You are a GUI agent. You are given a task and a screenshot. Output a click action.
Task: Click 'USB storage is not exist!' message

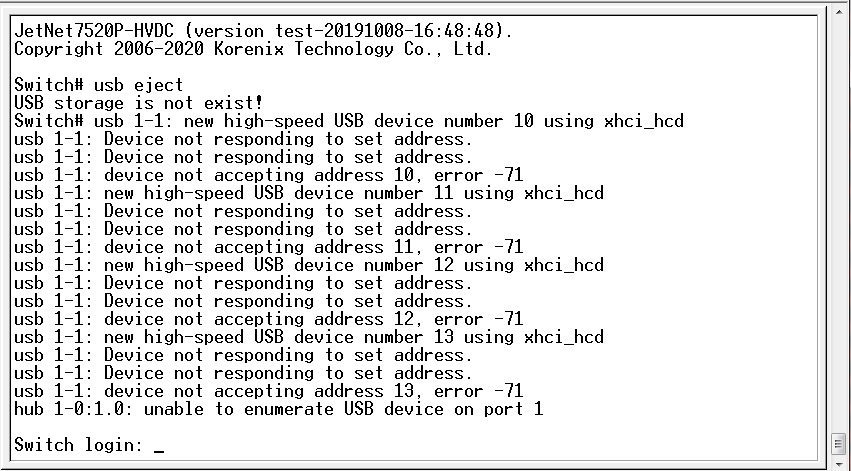[139, 102]
